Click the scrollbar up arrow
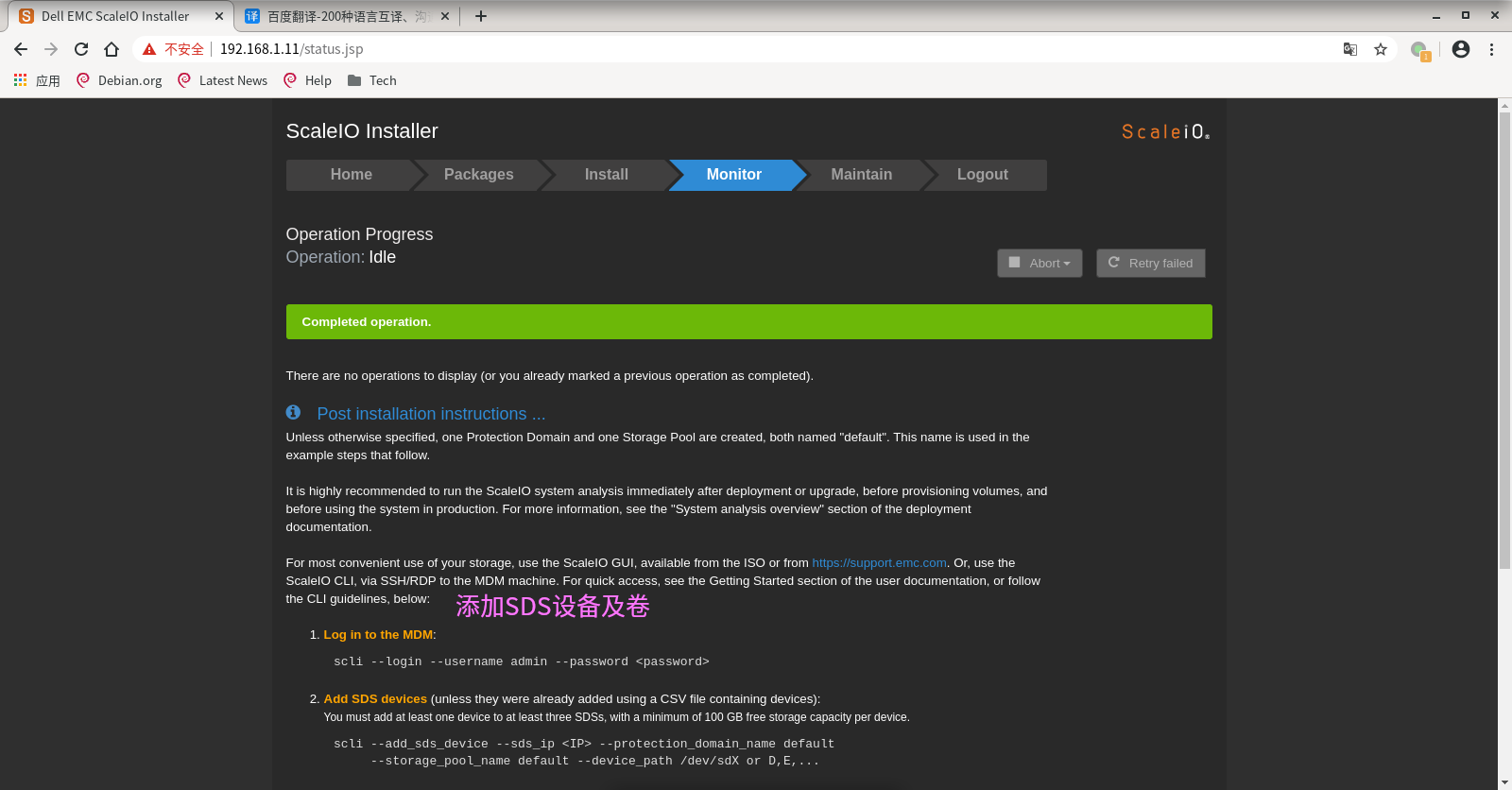1512x790 pixels. pyautogui.click(x=1504, y=105)
